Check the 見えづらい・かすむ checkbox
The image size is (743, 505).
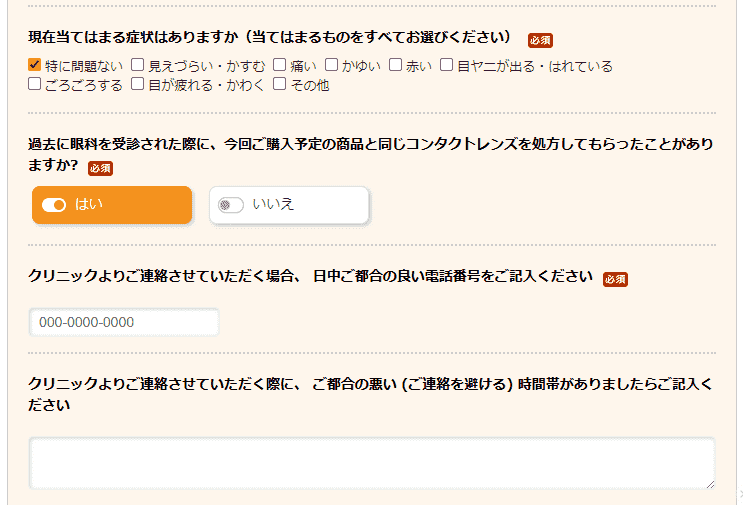click(x=137, y=64)
